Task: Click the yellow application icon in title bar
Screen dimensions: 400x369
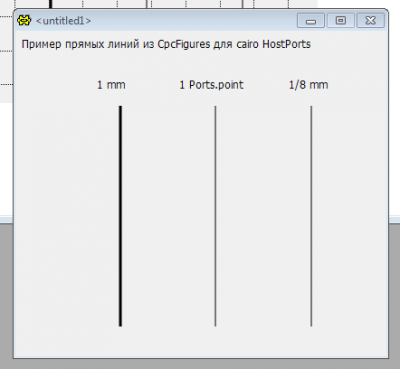Action: click(24, 20)
